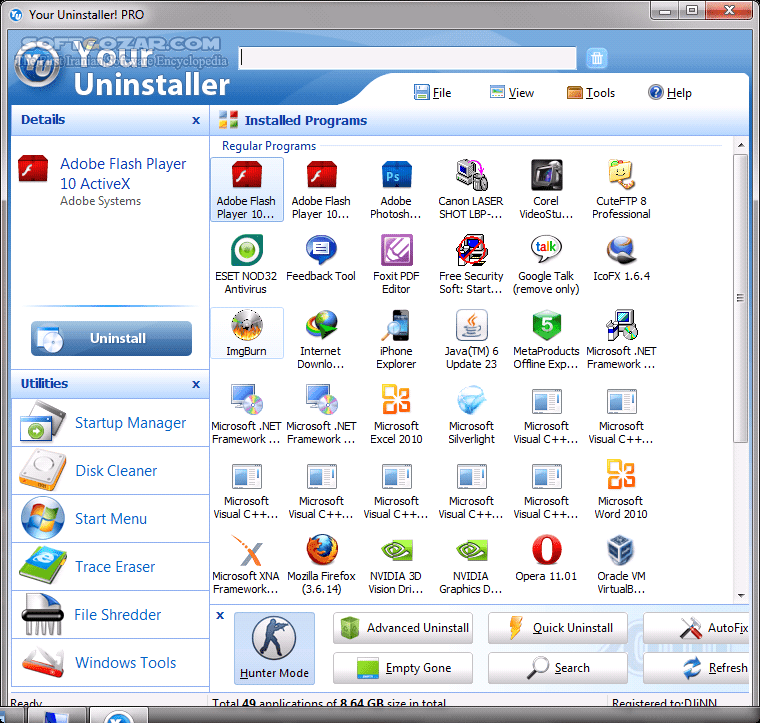Click scrollbar up arrow in programs list
760x723 pixels.
pos(741,145)
